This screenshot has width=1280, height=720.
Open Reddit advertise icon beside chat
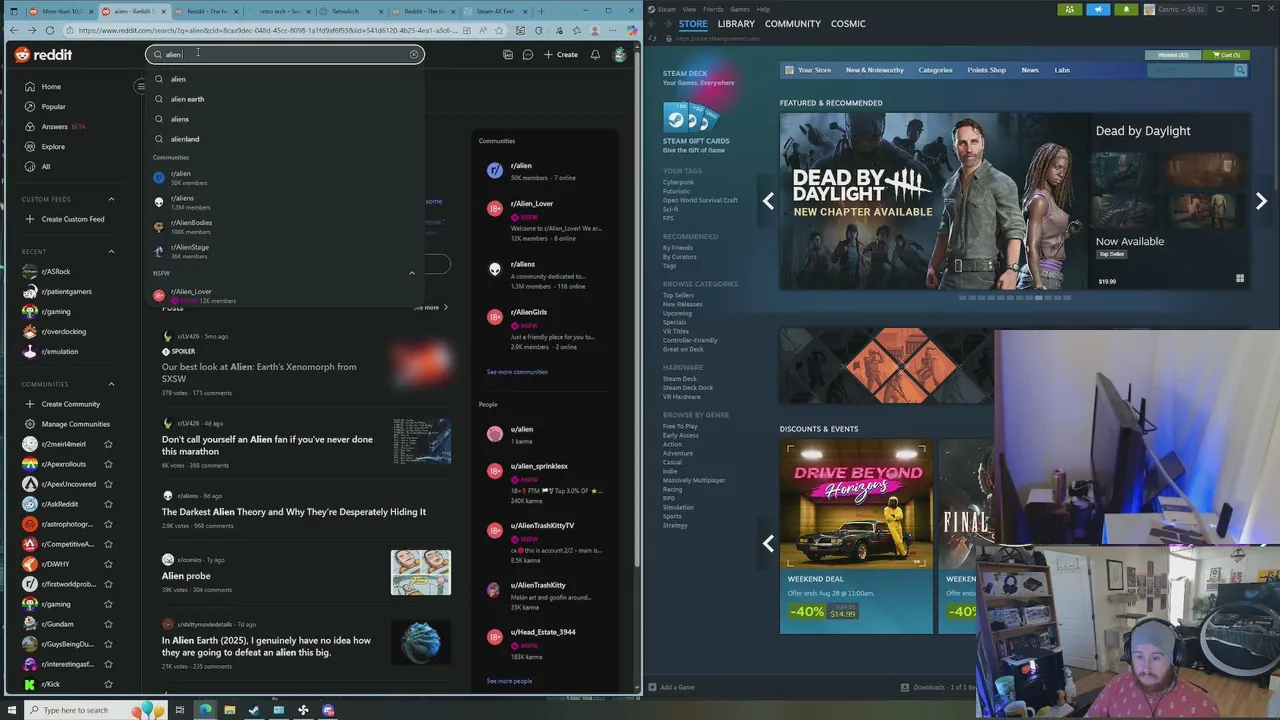pyautogui.click(x=508, y=55)
